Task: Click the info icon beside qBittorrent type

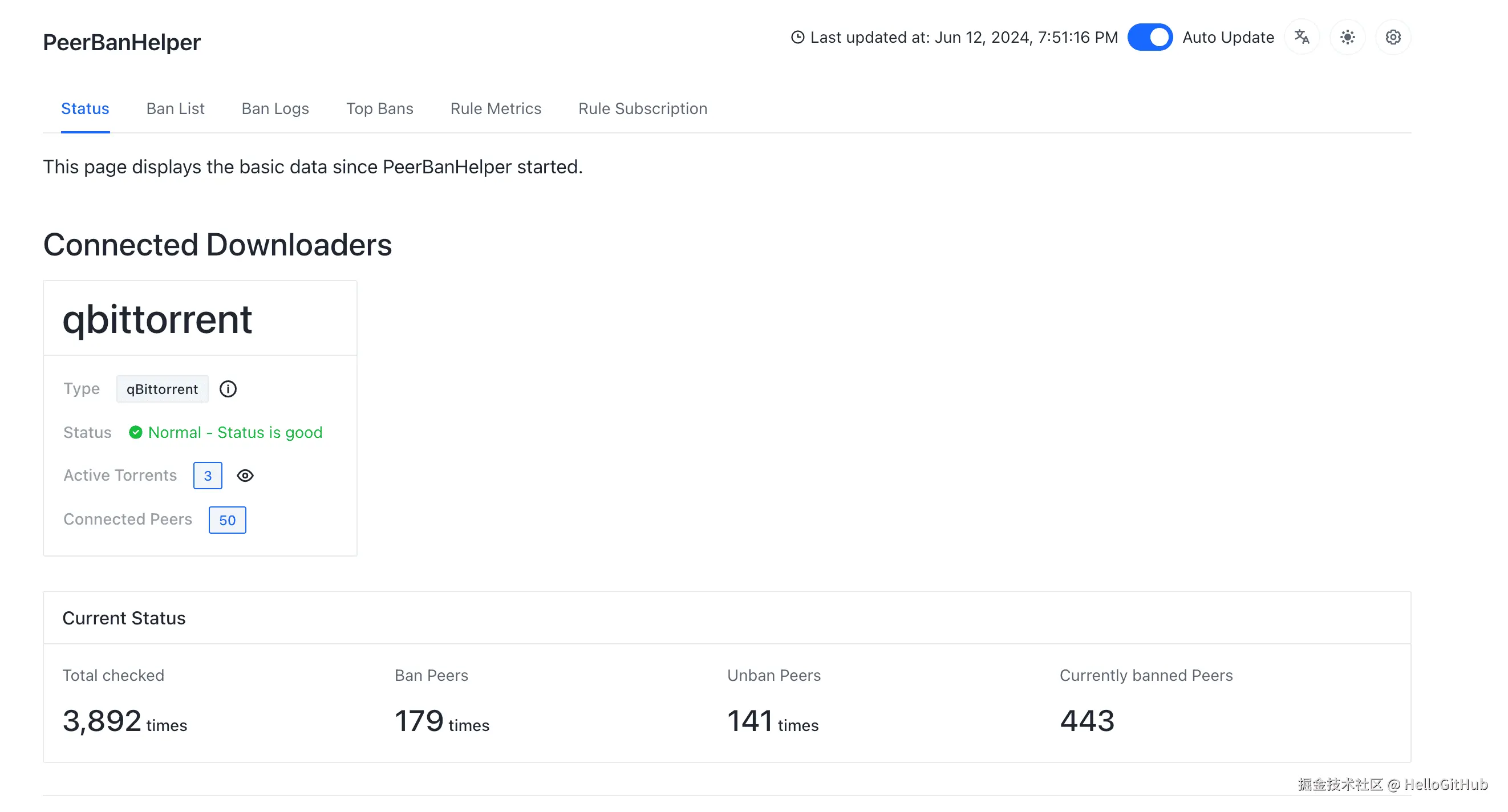Action: click(x=228, y=389)
